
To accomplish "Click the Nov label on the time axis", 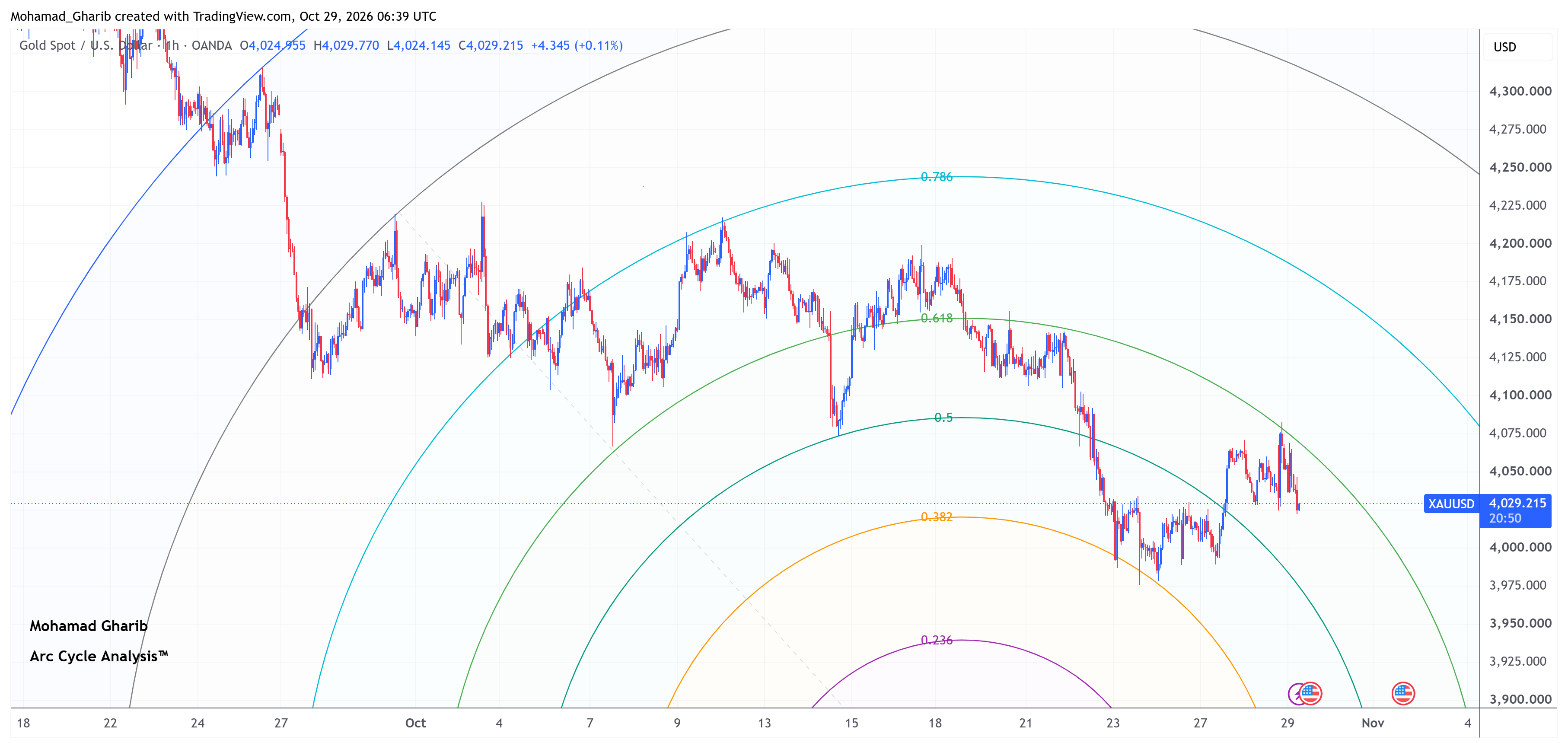I will click(1373, 723).
